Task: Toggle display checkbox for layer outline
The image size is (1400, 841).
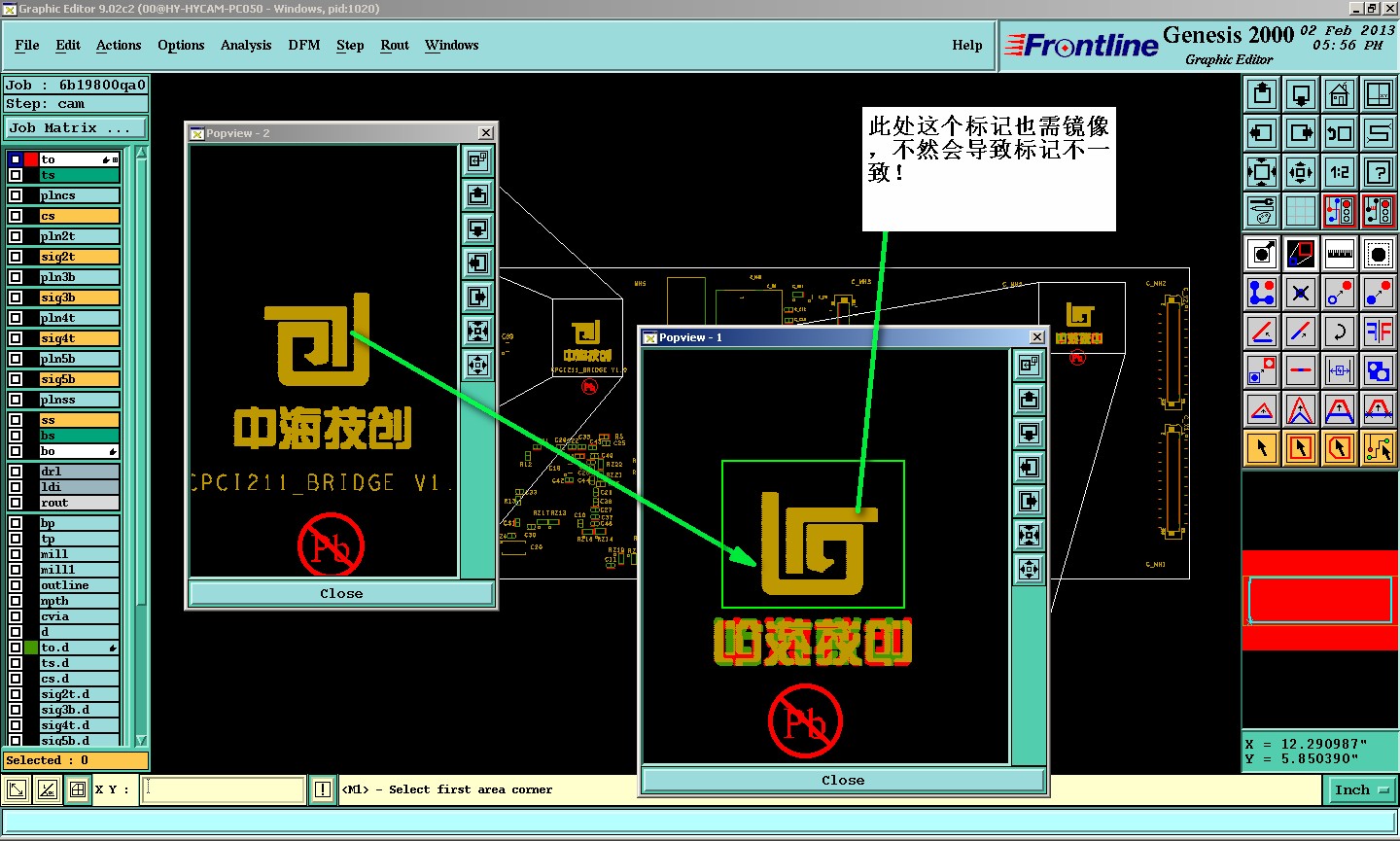Action: point(16,585)
